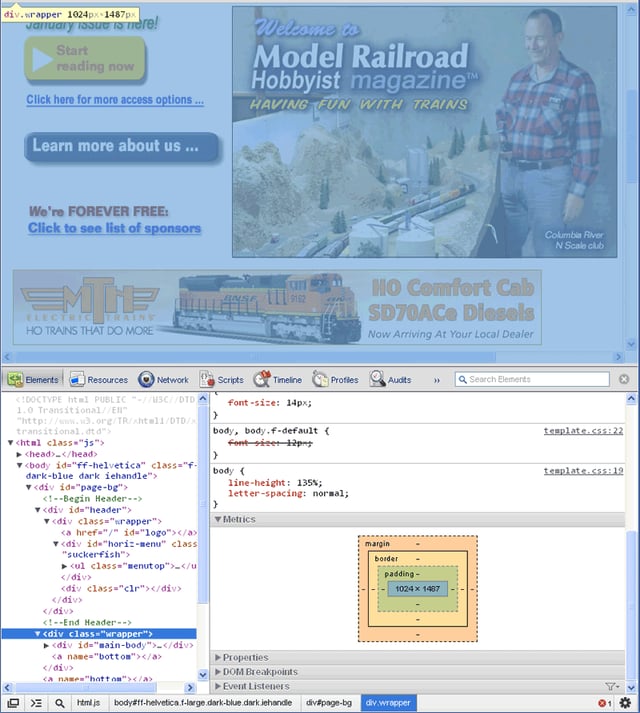Select the End Header comment node
The image size is (640, 713).
point(87,623)
